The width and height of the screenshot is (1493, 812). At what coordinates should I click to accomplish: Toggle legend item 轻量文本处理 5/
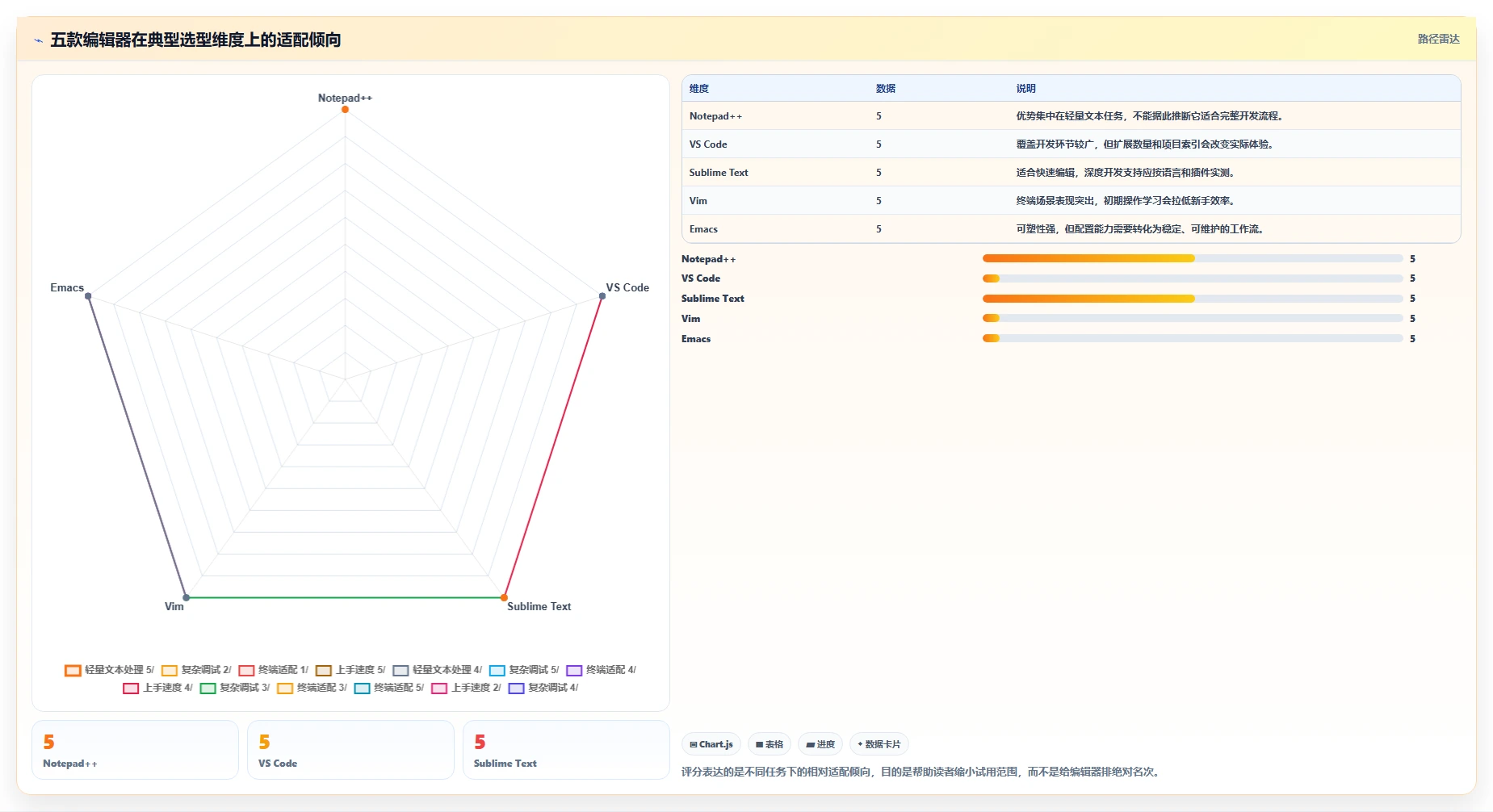(109, 670)
